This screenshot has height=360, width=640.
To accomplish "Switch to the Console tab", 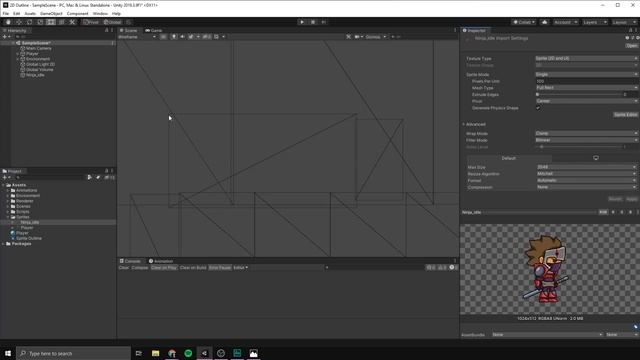I will pyautogui.click(x=130, y=261).
